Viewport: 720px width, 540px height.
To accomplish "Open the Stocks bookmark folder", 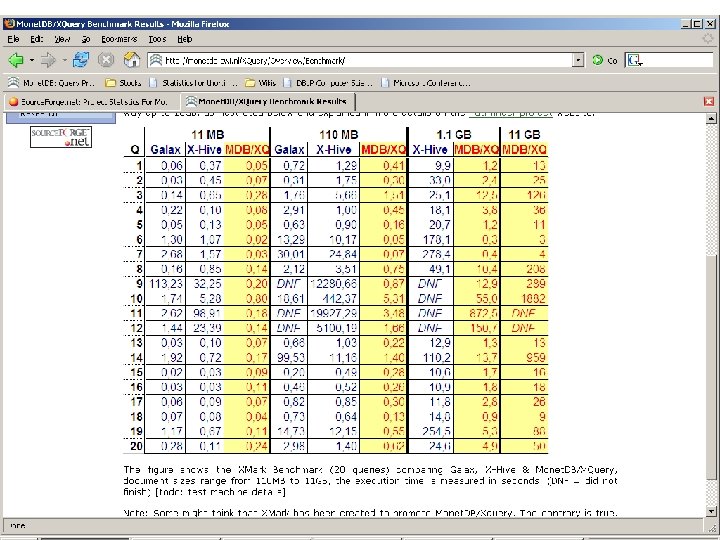I will [x=123, y=83].
